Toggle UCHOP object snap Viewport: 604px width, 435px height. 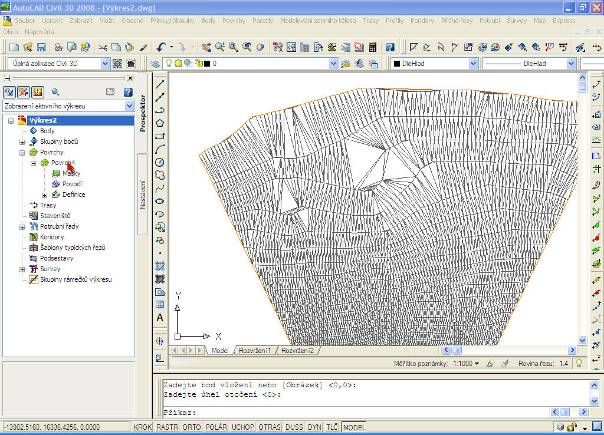pyautogui.click(x=243, y=427)
